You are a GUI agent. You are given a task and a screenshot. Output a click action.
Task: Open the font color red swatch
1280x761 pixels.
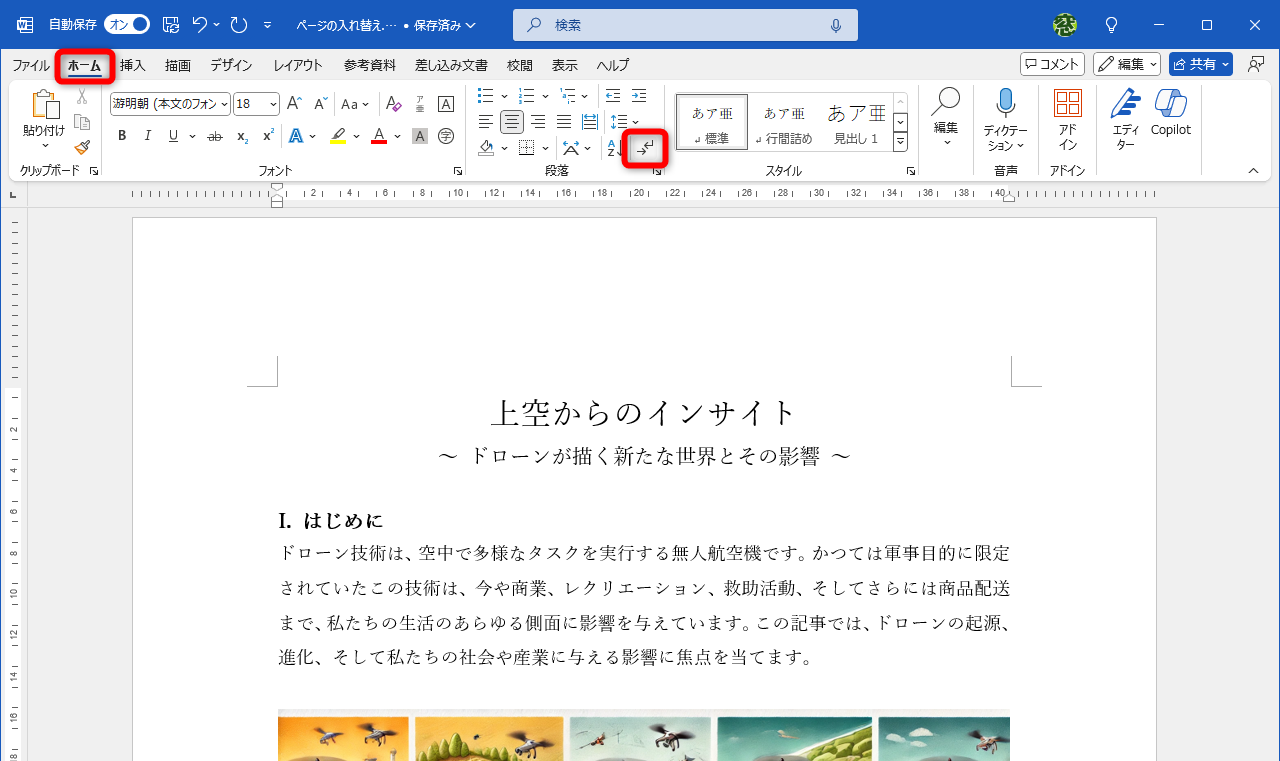[x=378, y=135]
